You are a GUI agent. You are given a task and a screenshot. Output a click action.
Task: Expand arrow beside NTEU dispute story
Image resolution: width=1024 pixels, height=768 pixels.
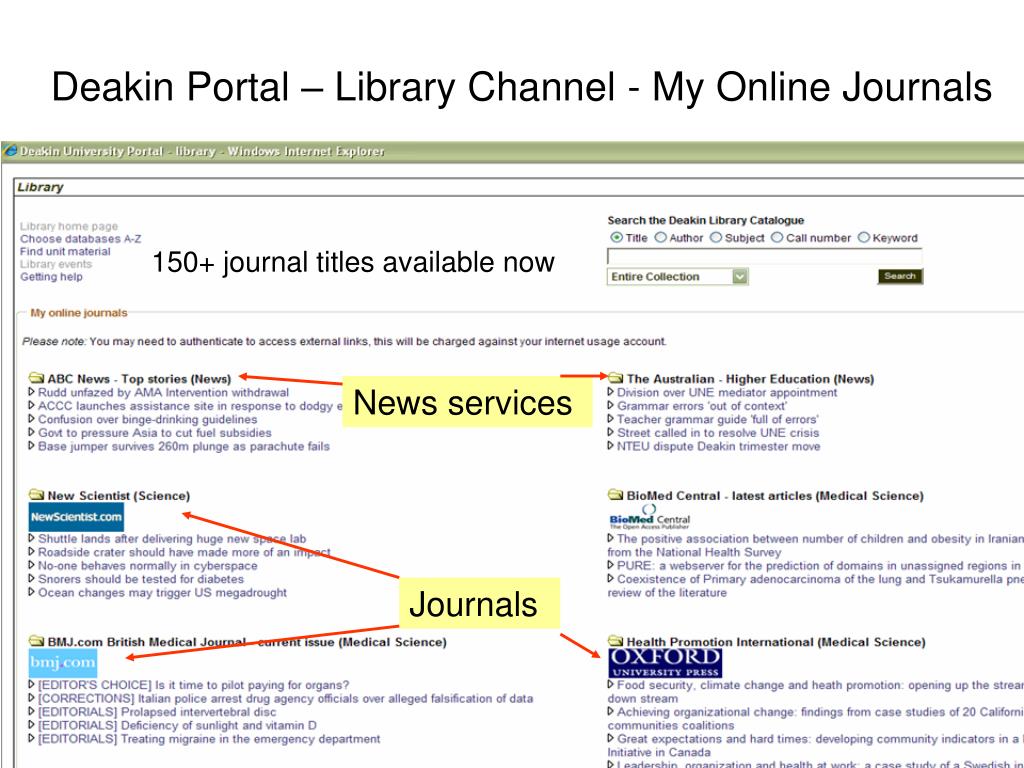[611, 446]
